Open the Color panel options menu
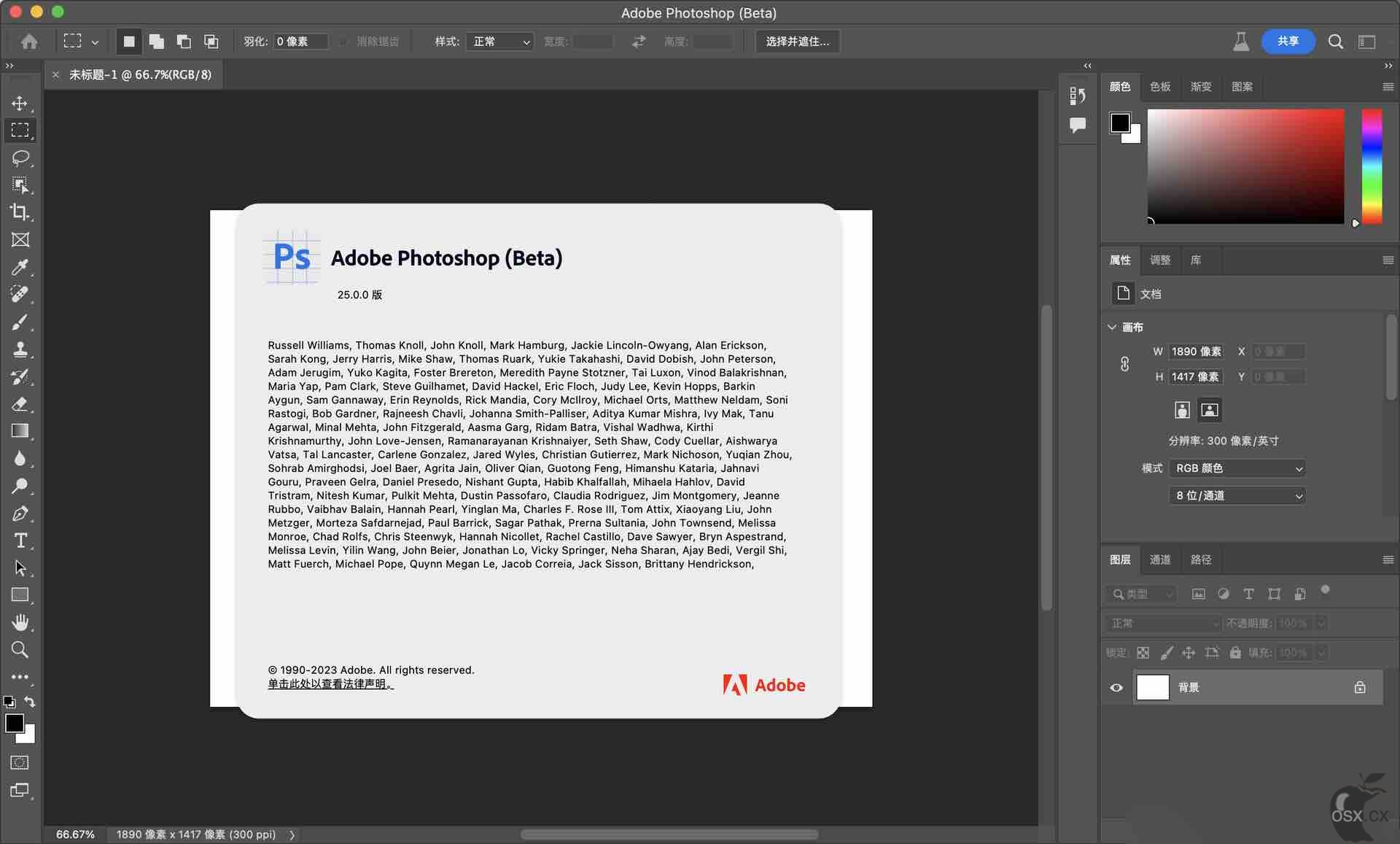 click(x=1388, y=87)
